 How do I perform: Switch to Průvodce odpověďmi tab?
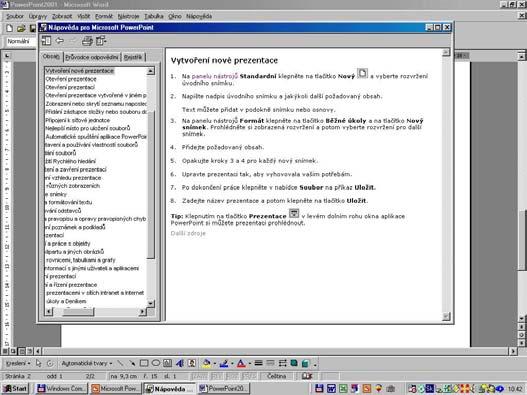click(x=91, y=57)
